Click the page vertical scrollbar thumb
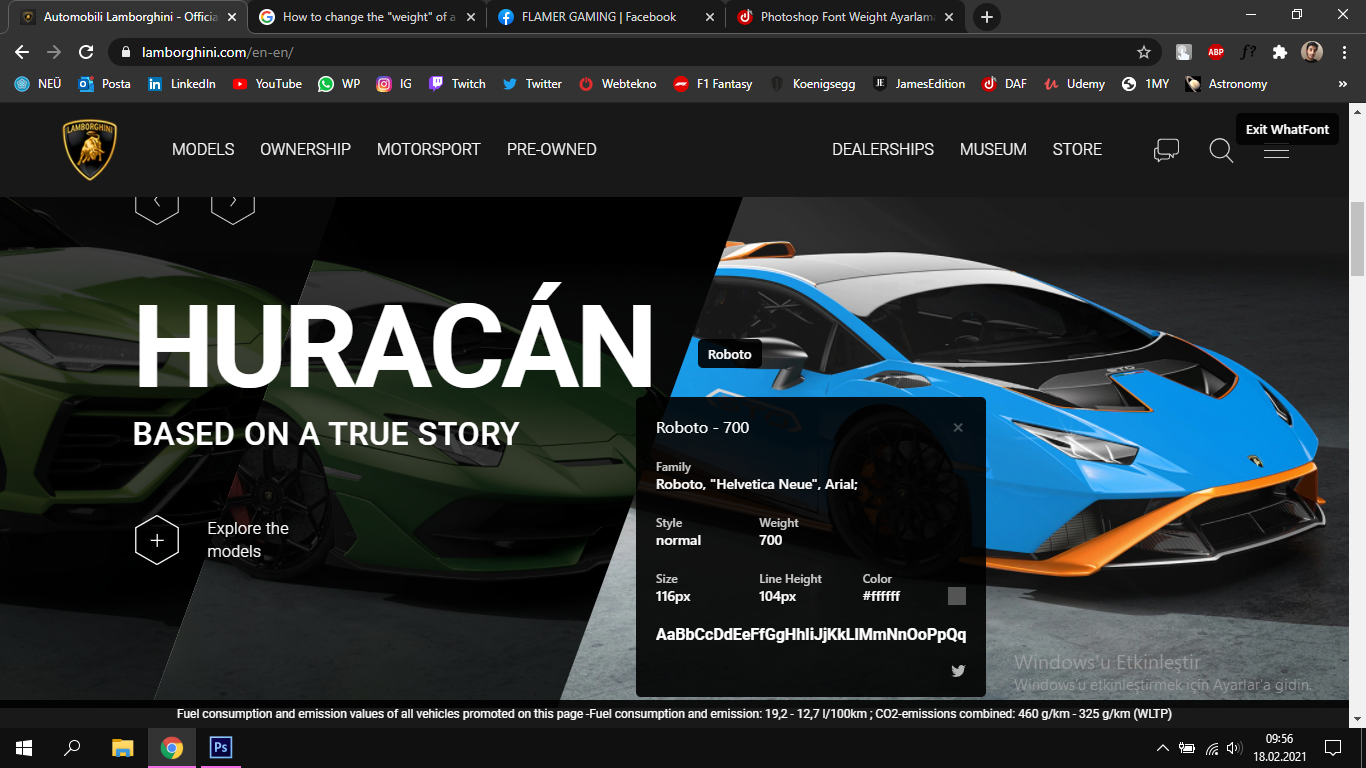 (x=1357, y=239)
